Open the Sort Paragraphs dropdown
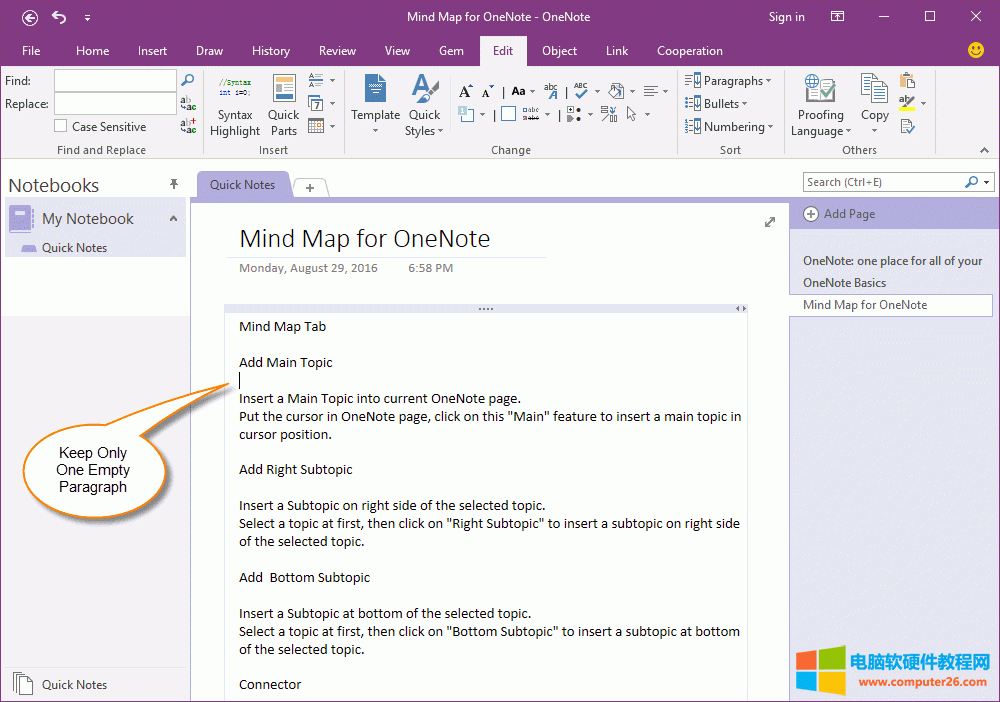The height and width of the screenshot is (702, 1000). [x=728, y=81]
